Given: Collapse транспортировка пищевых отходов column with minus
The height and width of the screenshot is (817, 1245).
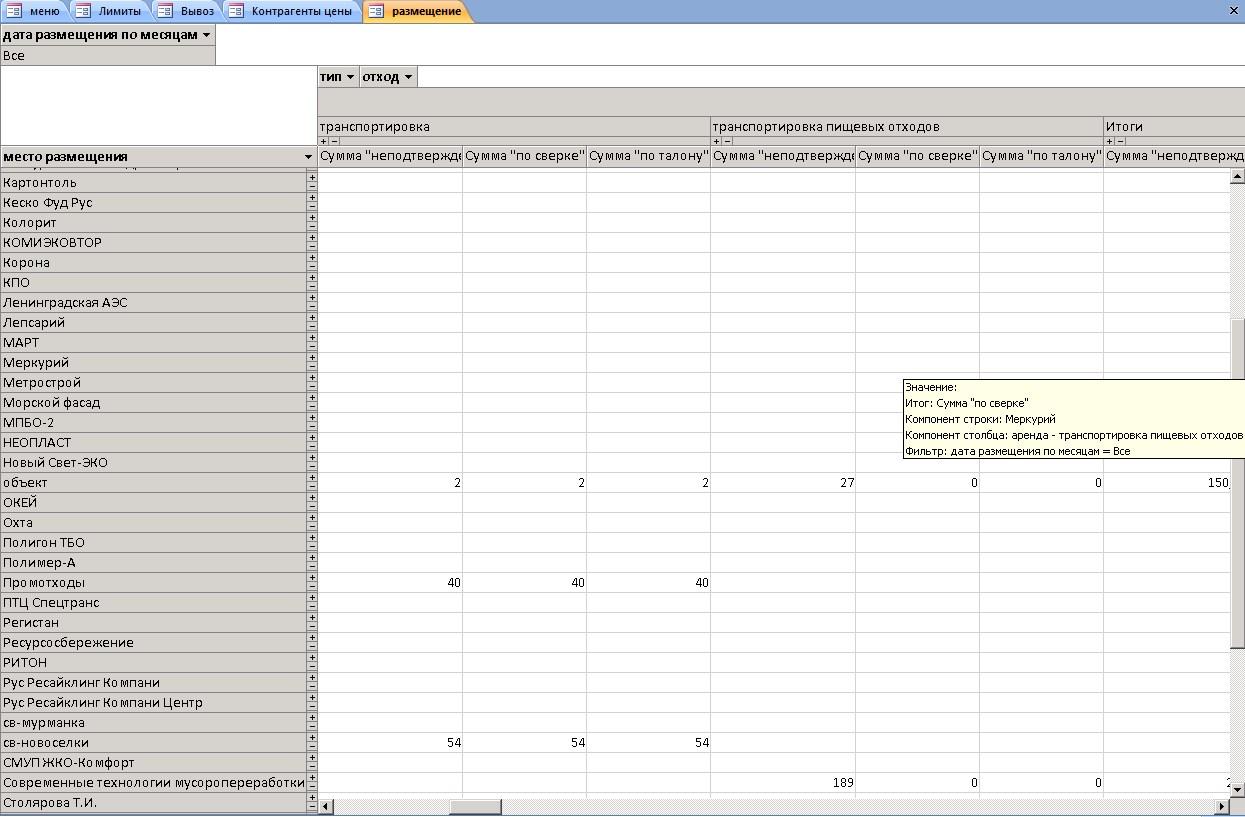Looking at the screenshot, I should [727, 141].
